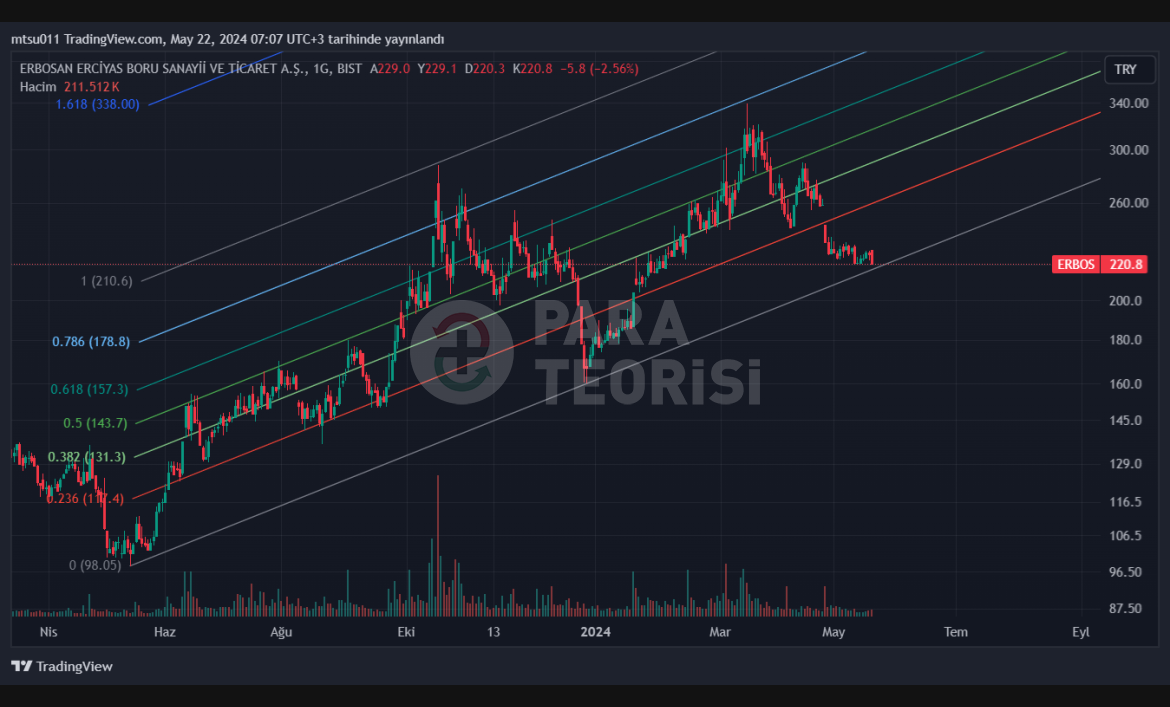Select the 0.5 (143.7) green level label
The width and height of the screenshot is (1170, 707).
click(x=95, y=423)
